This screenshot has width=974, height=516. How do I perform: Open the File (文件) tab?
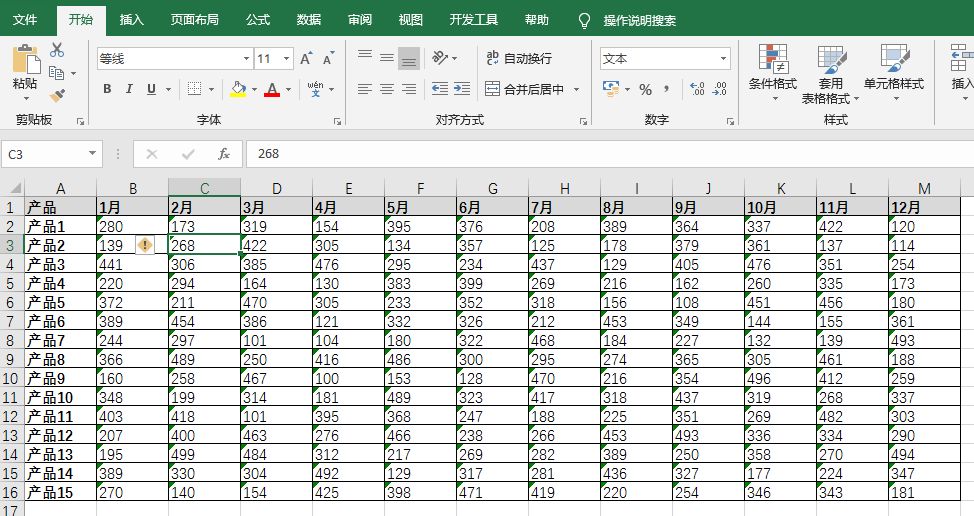[x=25, y=20]
